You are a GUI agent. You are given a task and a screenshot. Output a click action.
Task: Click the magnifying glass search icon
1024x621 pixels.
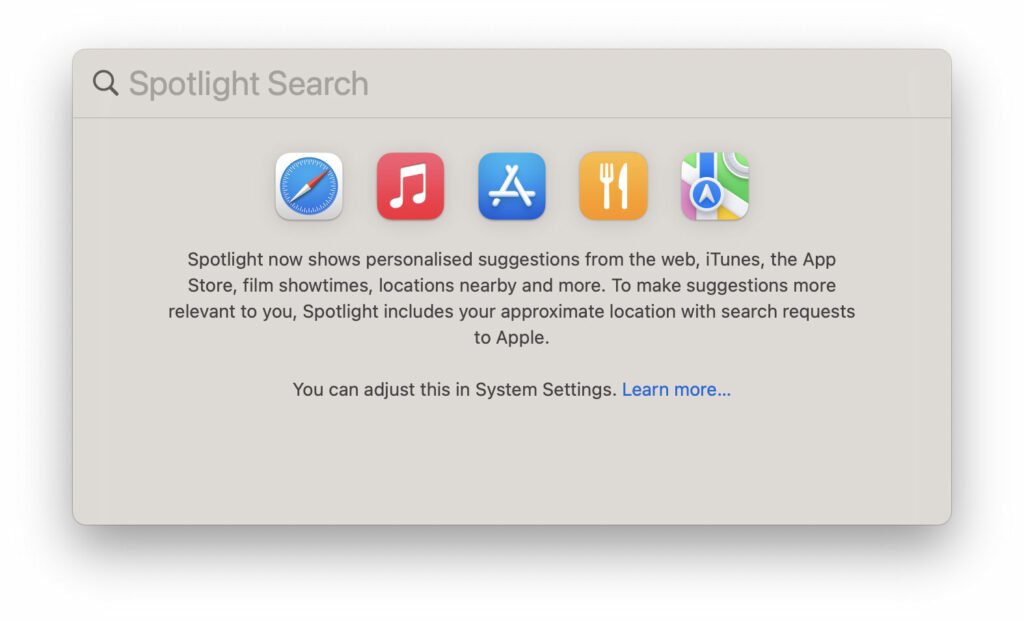point(105,83)
